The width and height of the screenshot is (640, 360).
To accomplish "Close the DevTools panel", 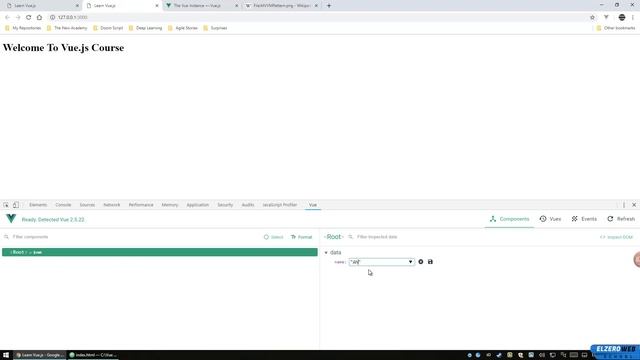I will [634, 205].
